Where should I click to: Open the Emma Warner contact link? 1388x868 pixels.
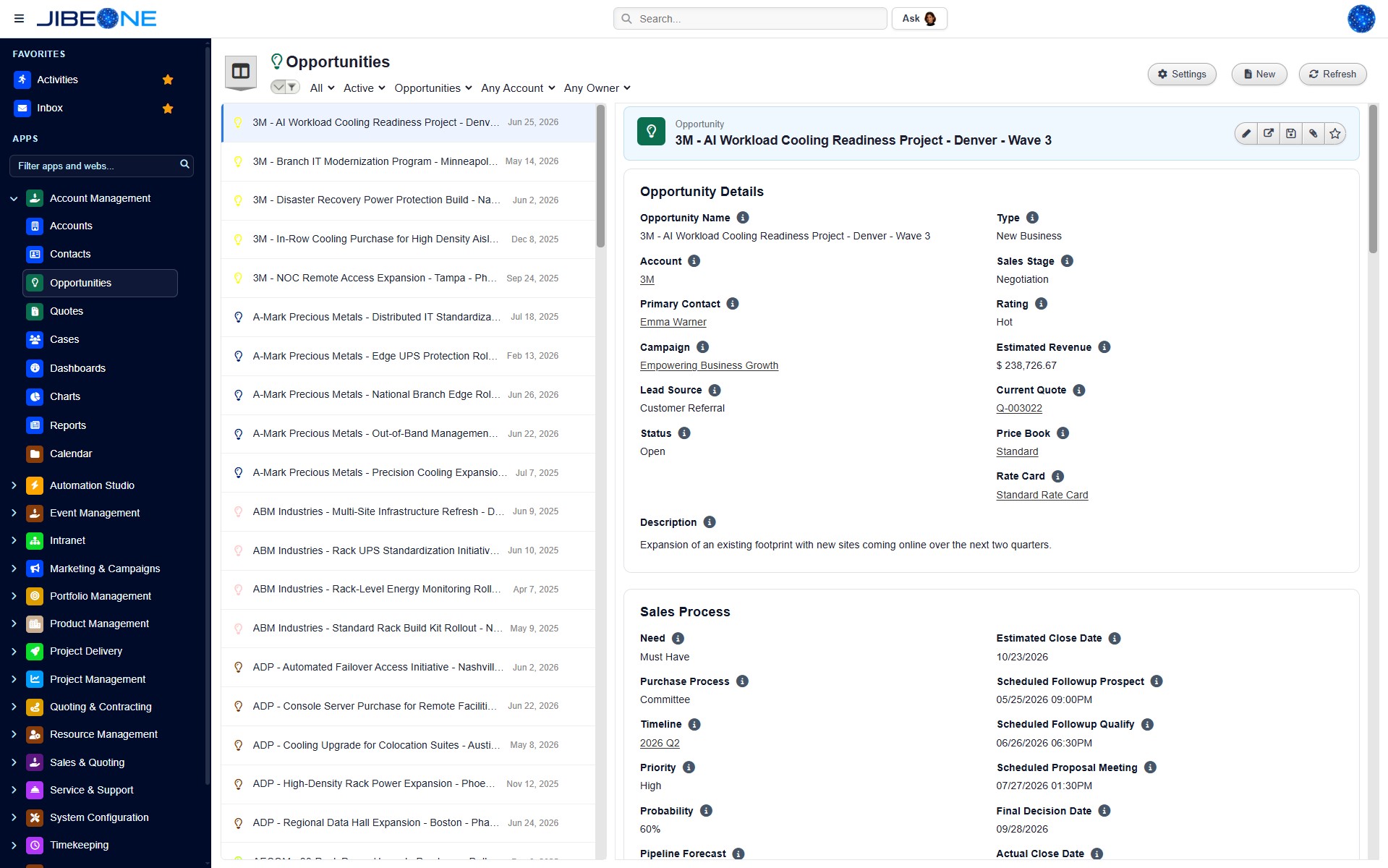tap(673, 323)
